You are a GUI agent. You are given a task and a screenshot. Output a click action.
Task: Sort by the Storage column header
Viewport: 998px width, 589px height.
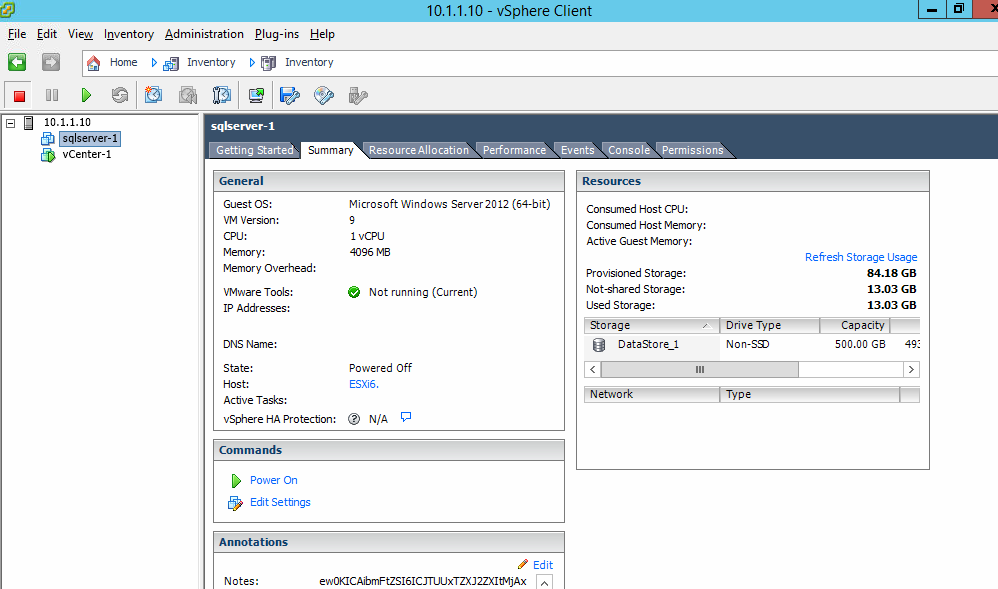click(651, 325)
